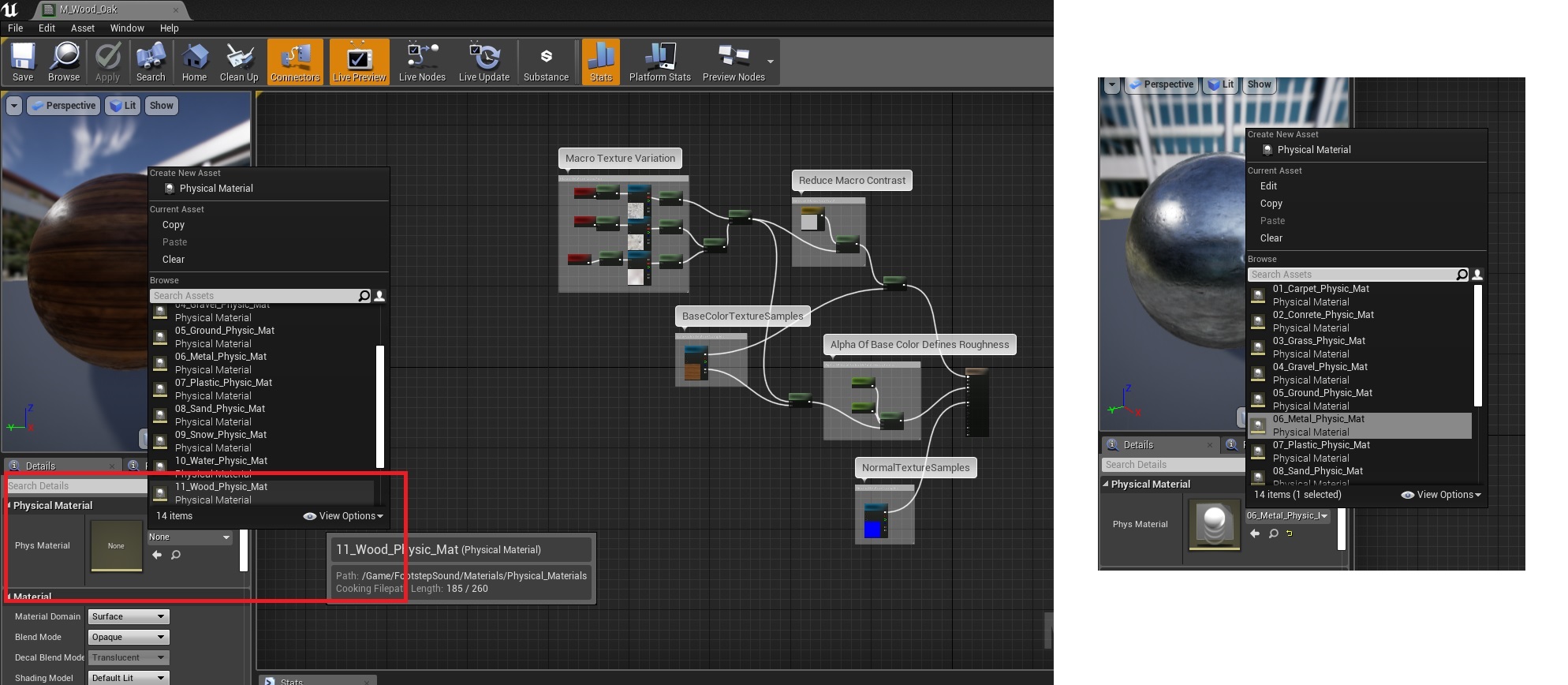Click the Search Assets field in left picker
1568x685 pixels.
252,296
